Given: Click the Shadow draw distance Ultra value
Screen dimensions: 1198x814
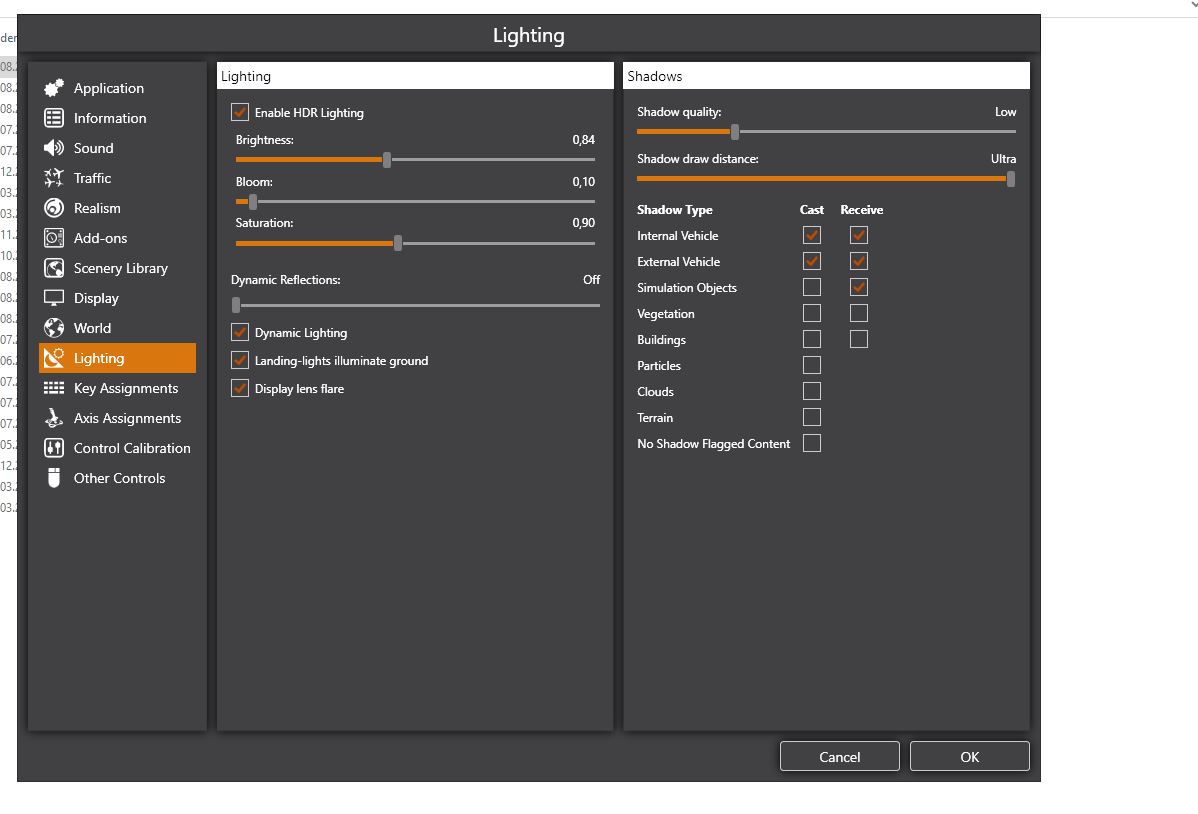Looking at the screenshot, I should click(1003, 159).
